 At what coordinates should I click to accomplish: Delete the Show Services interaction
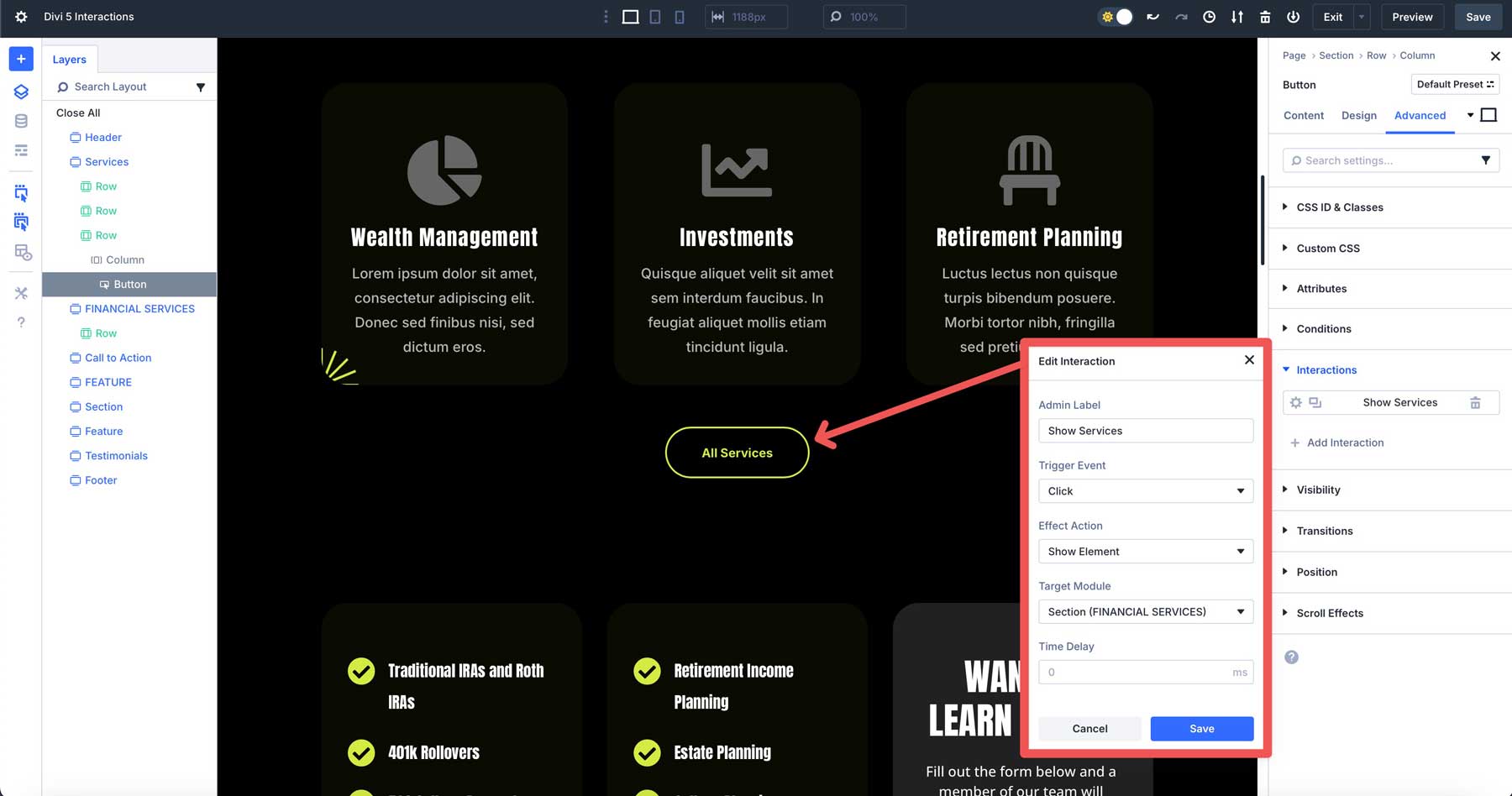tap(1476, 402)
